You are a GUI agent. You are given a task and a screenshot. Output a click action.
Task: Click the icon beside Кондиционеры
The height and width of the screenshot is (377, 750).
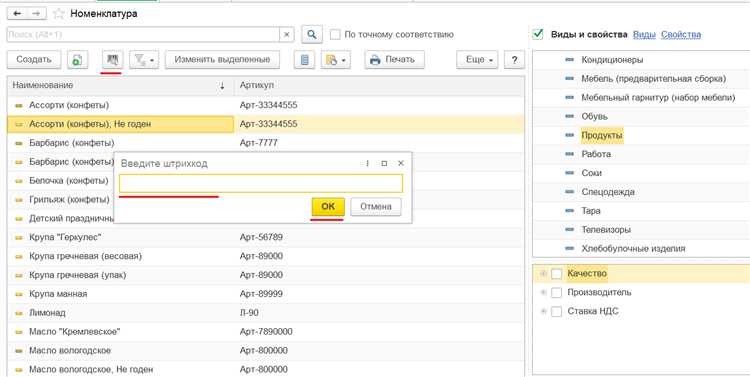coord(569,60)
